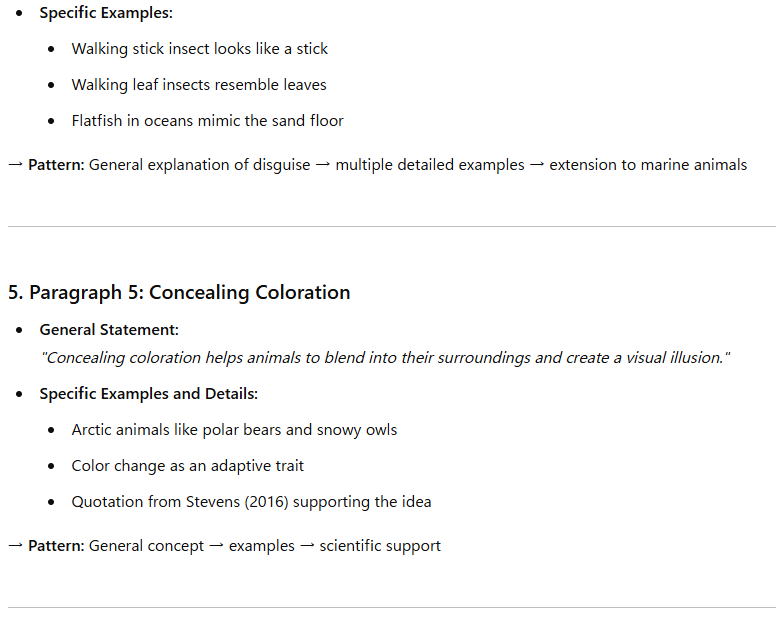Click the phrase "multiple detailed examples"

click(x=429, y=165)
